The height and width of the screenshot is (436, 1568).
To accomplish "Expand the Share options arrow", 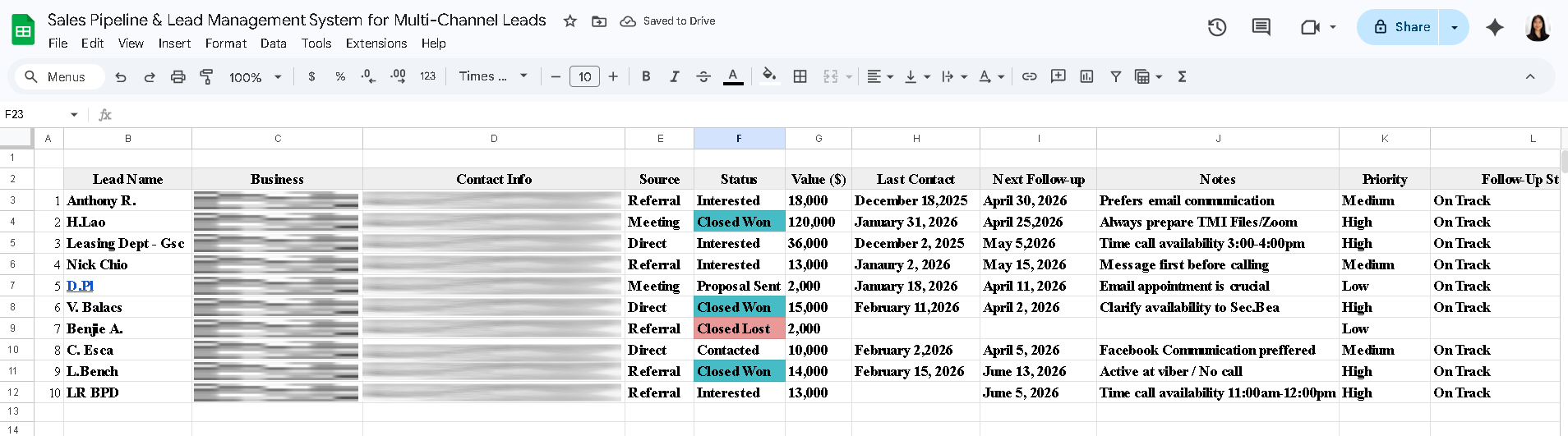I will [x=1455, y=27].
